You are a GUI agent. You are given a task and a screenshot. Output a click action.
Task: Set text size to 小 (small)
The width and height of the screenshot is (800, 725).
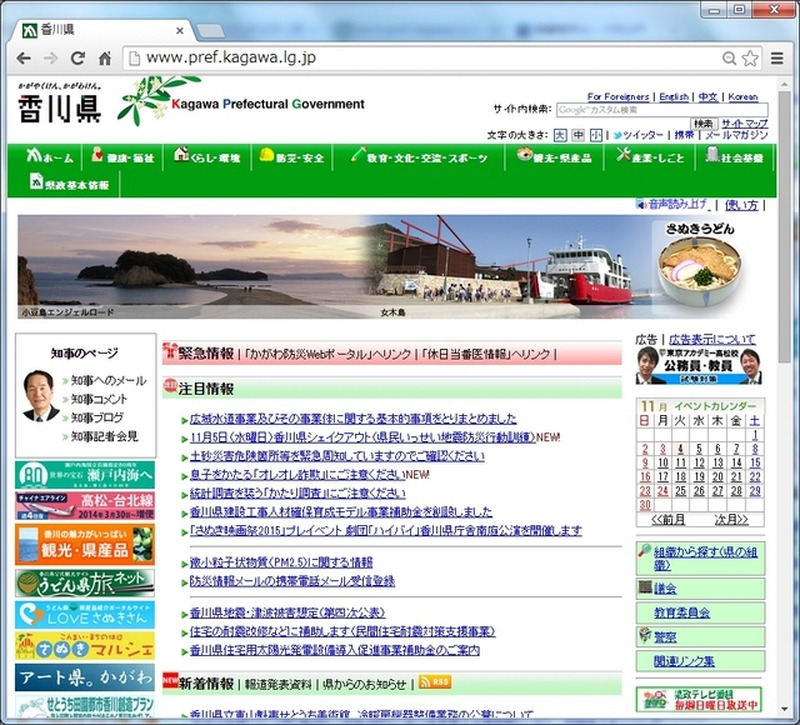(x=595, y=135)
